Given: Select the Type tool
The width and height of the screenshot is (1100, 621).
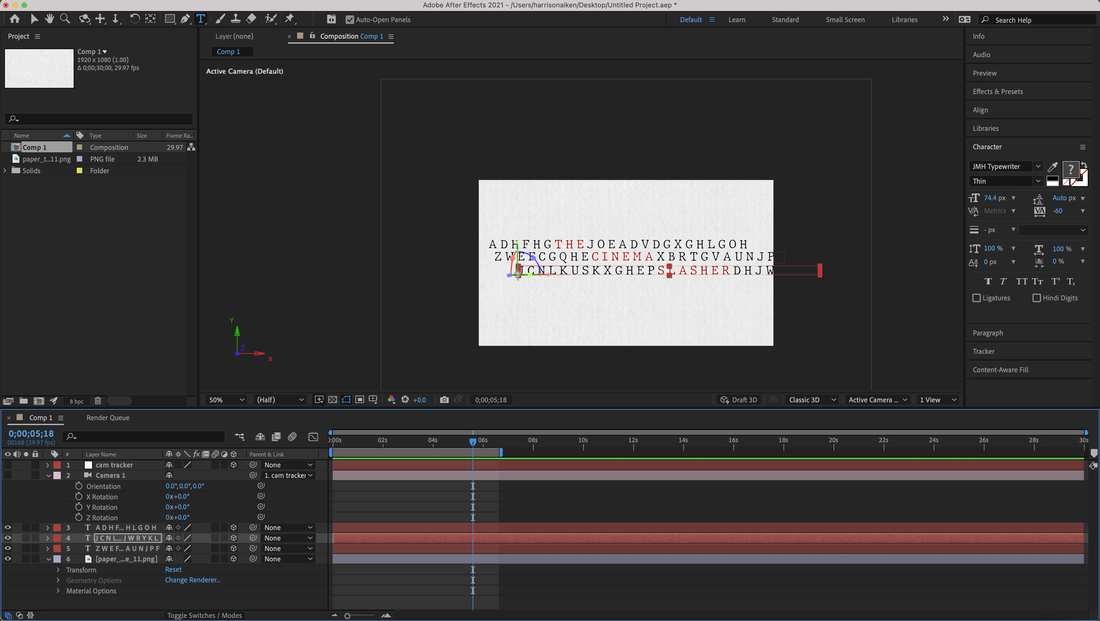Looking at the screenshot, I should (x=201, y=19).
